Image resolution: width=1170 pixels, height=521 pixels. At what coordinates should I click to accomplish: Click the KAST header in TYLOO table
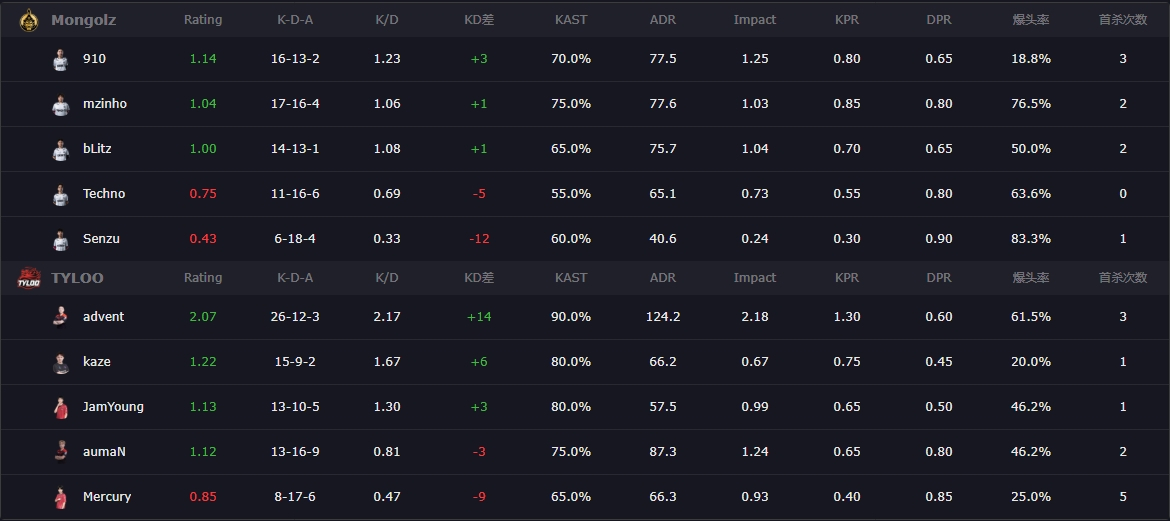[571, 278]
